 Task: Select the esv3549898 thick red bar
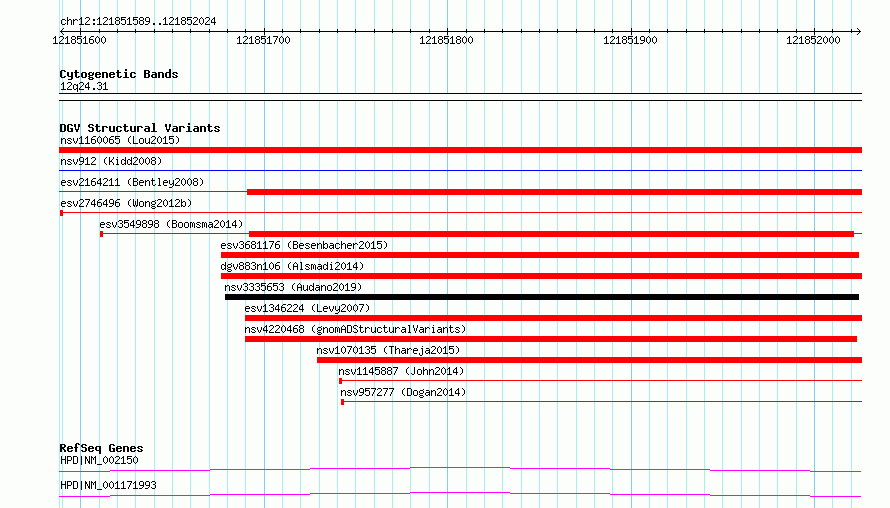coord(551,234)
